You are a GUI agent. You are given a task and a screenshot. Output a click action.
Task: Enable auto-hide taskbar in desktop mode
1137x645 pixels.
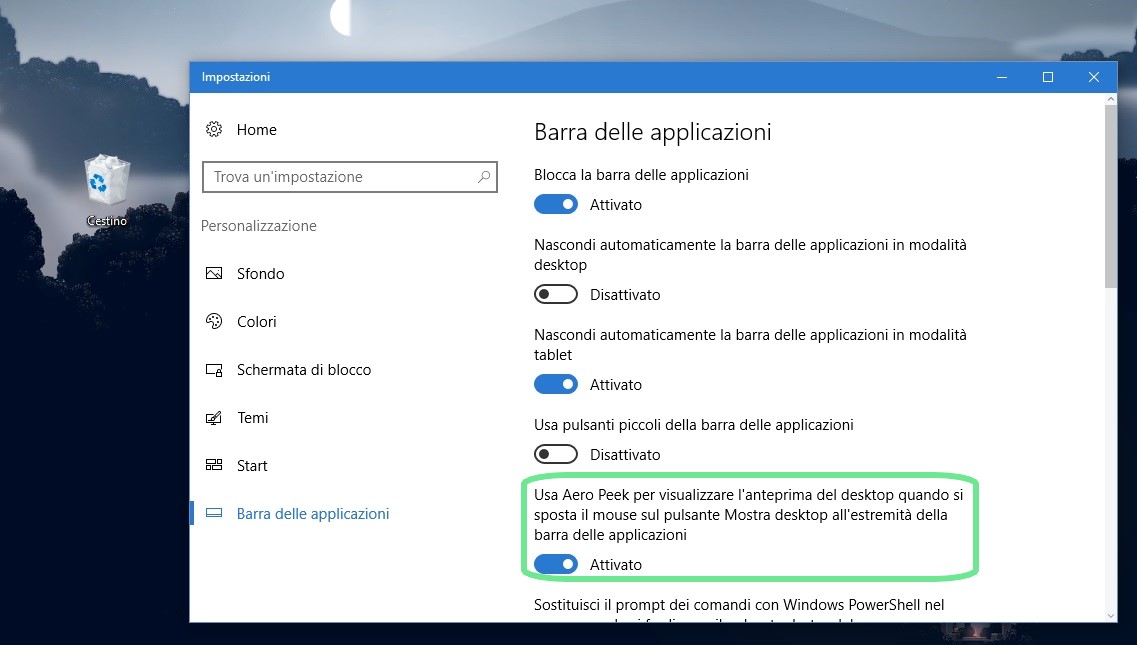coord(556,295)
